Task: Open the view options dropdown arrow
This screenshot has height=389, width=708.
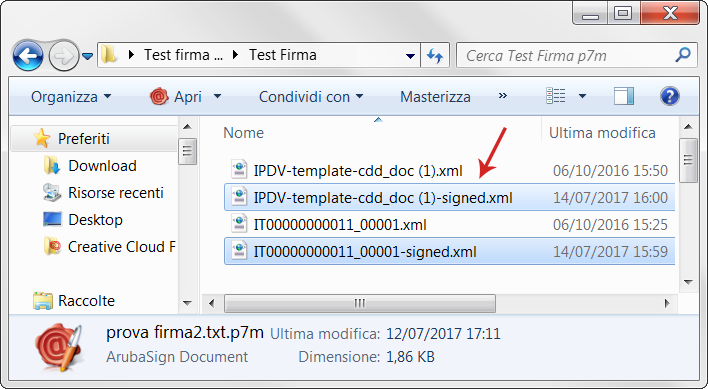Action: [x=582, y=96]
